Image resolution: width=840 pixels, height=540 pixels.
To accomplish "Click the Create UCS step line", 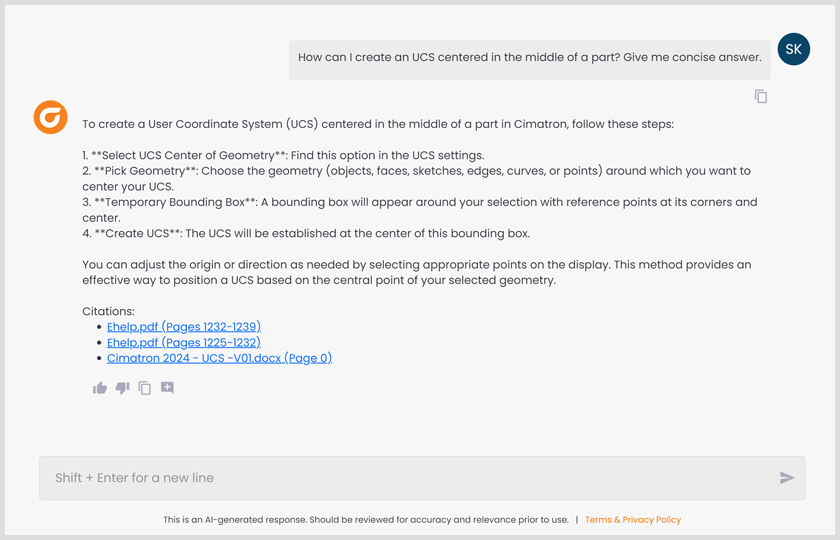I will tap(306, 234).
